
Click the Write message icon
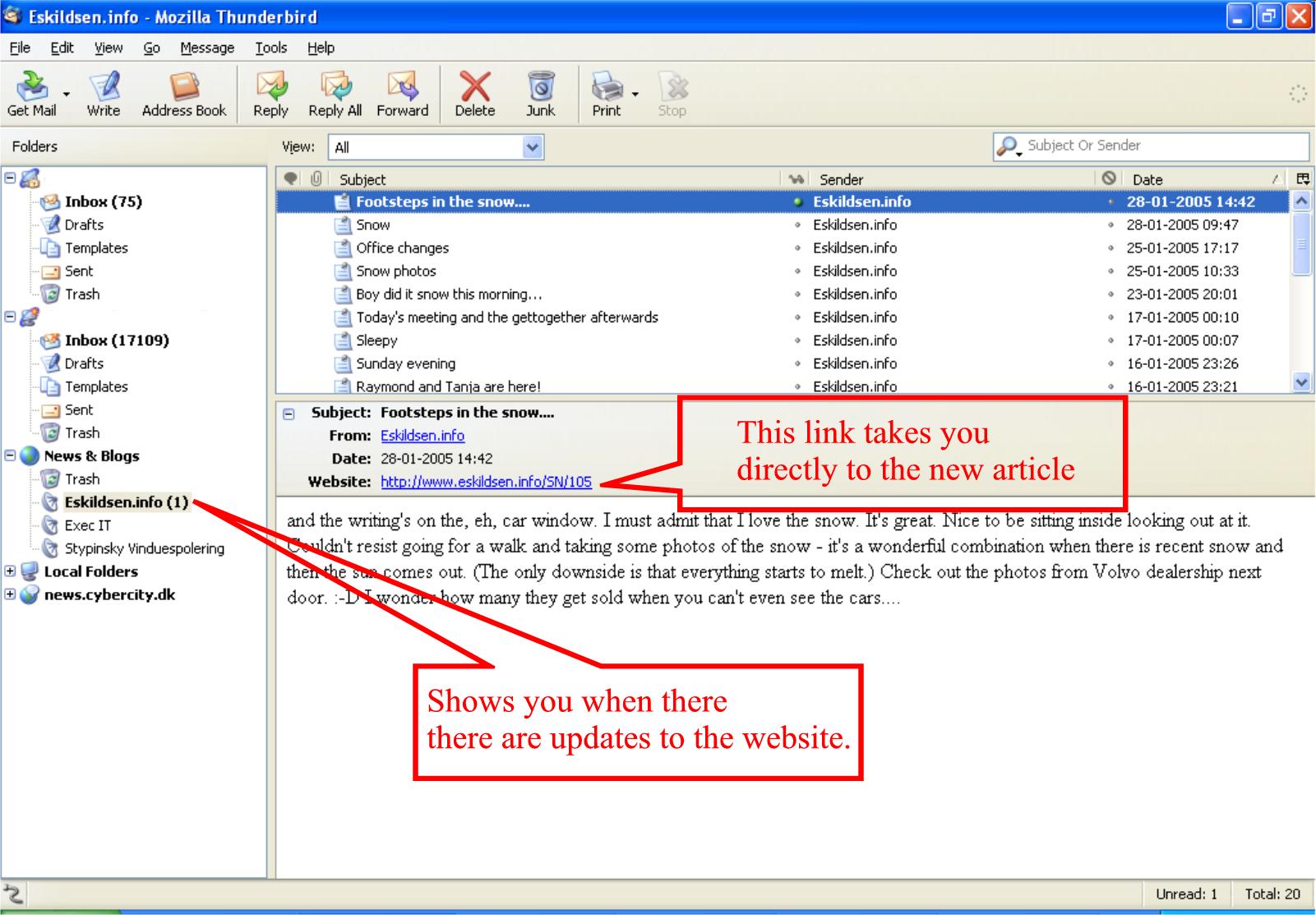point(104,93)
